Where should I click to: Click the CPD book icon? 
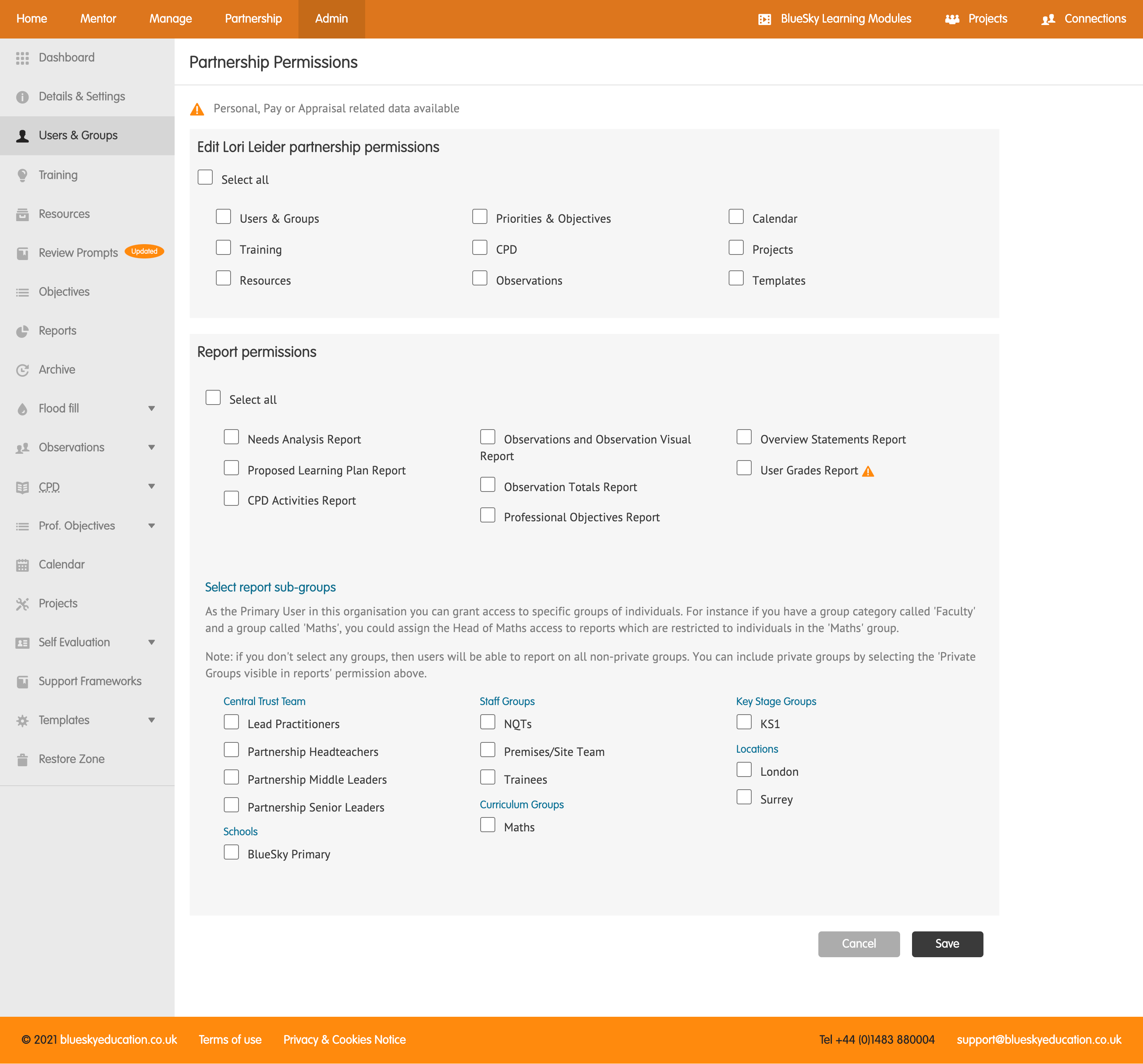point(22,487)
